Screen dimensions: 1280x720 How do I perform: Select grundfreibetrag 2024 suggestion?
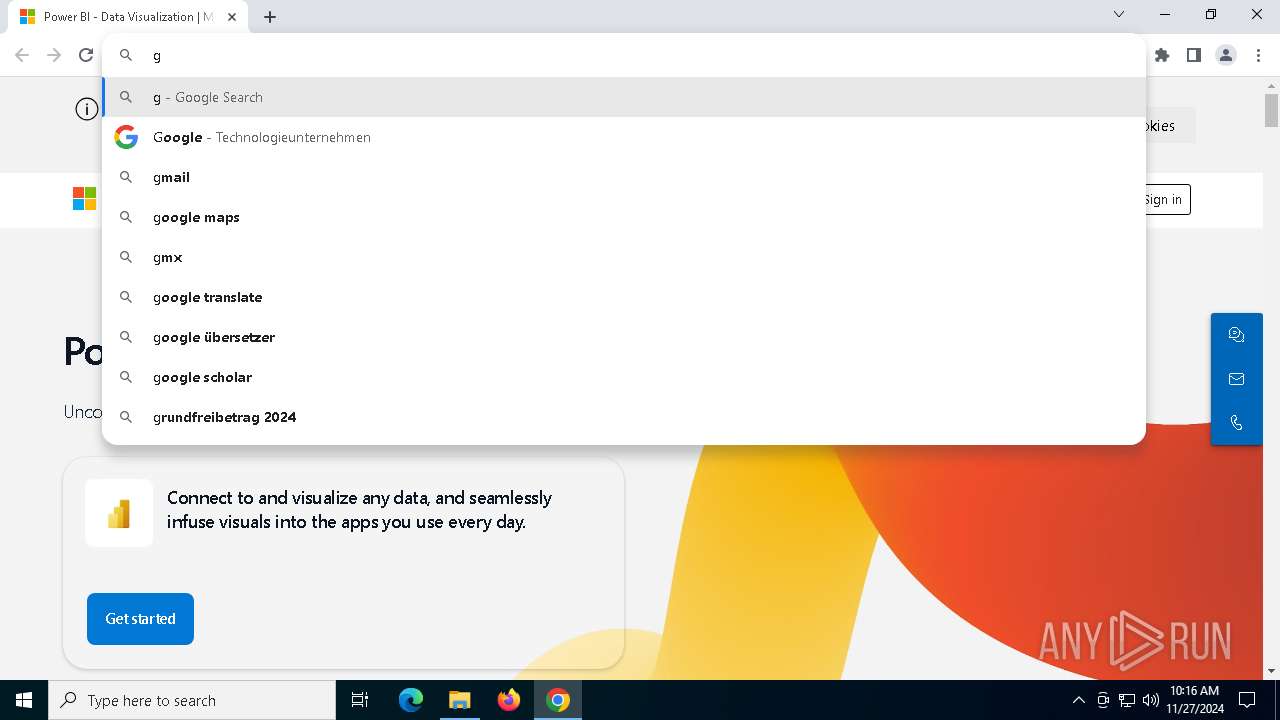(624, 417)
